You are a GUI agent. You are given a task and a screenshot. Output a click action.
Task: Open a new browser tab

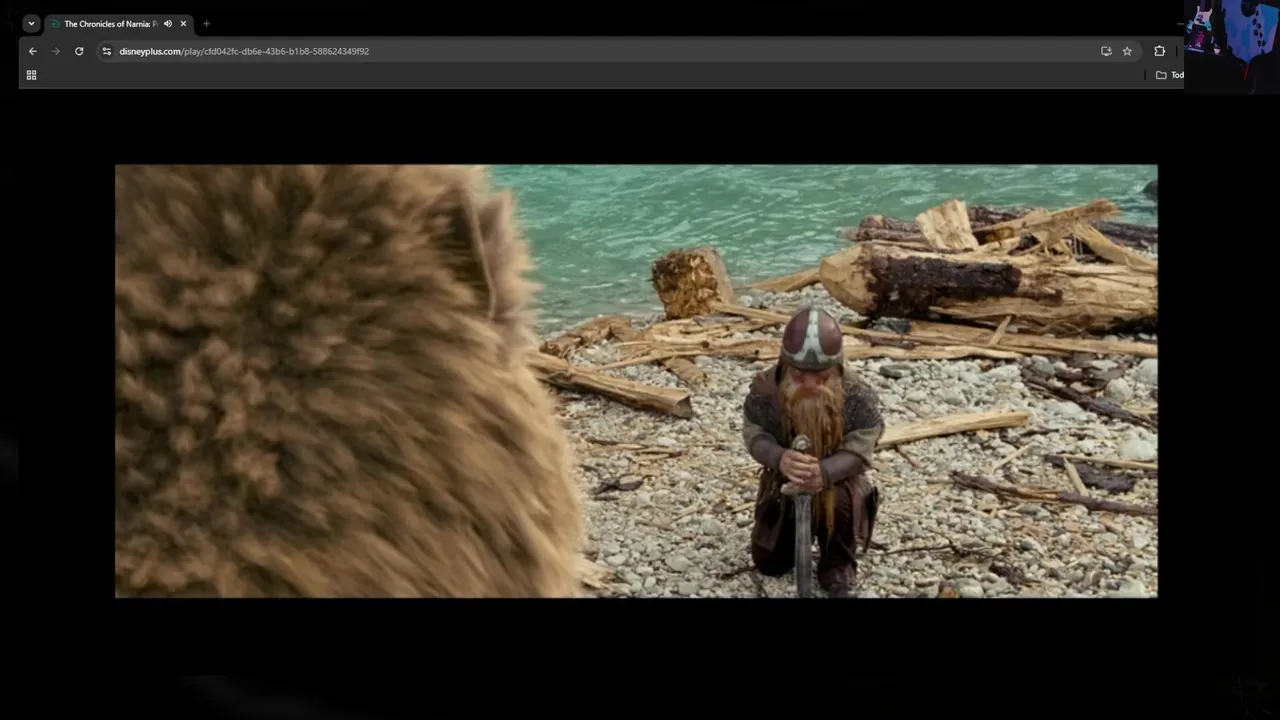(x=206, y=24)
